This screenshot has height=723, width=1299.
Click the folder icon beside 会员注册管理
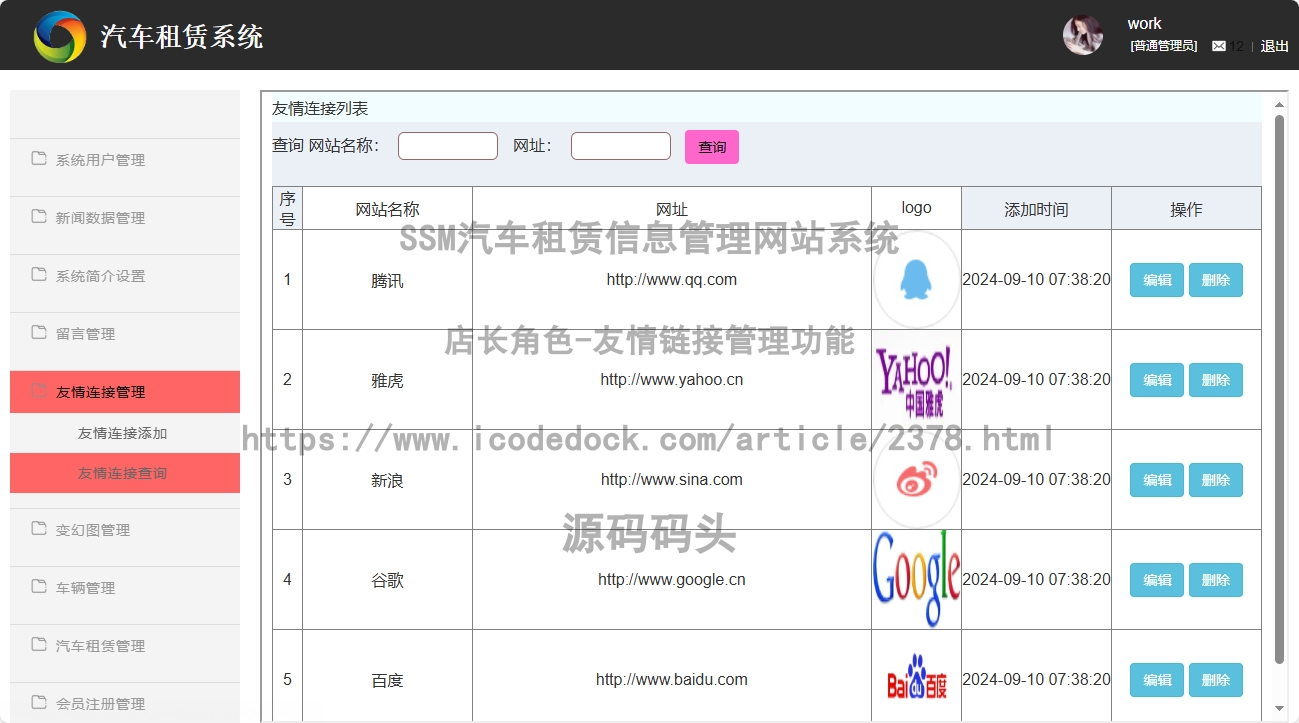coord(39,703)
